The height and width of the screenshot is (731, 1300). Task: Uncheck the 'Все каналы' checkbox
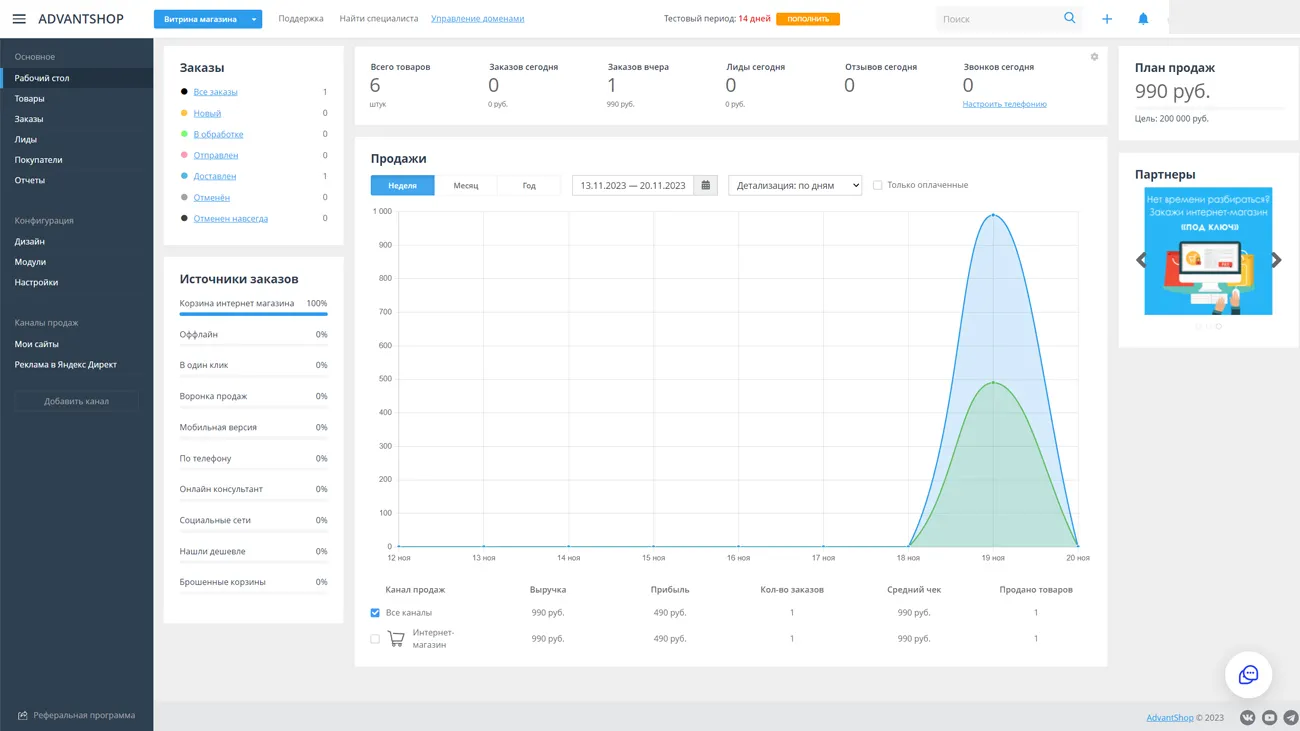[x=375, y=613]
